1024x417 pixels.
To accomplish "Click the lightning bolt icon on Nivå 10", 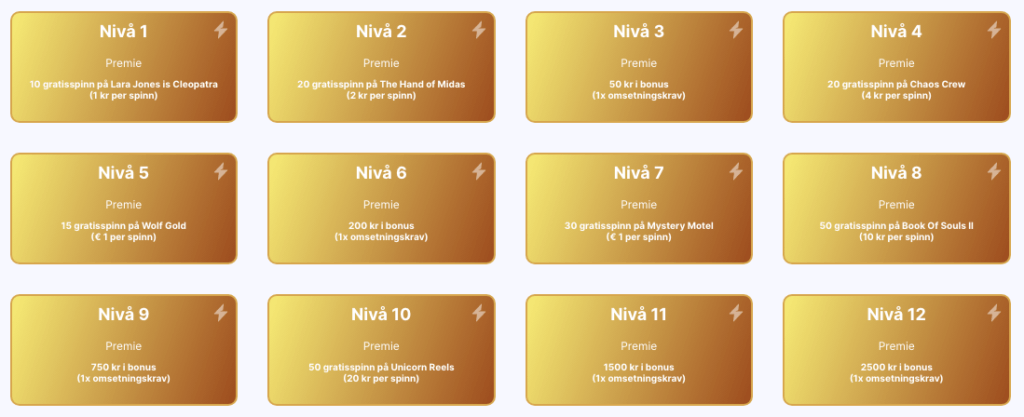I will coord(479,313).
